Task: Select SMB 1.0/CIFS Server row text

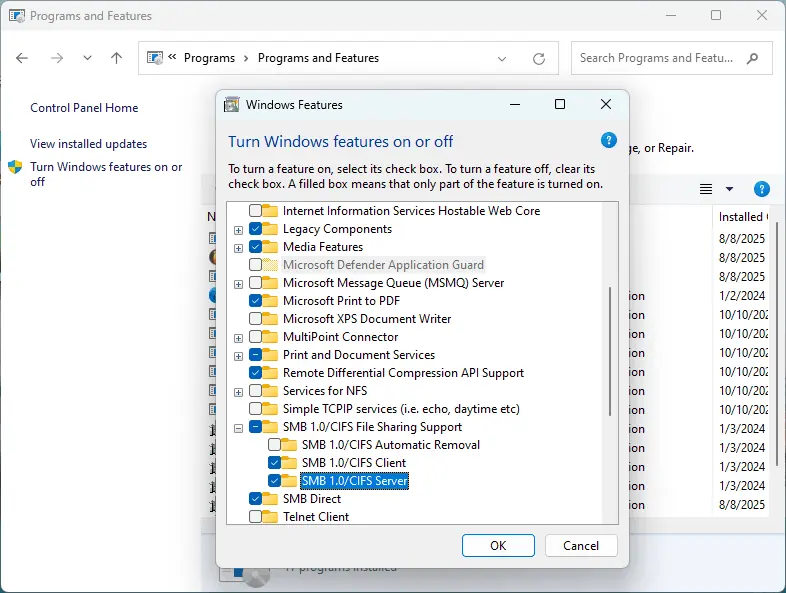Action: (354, 481)
